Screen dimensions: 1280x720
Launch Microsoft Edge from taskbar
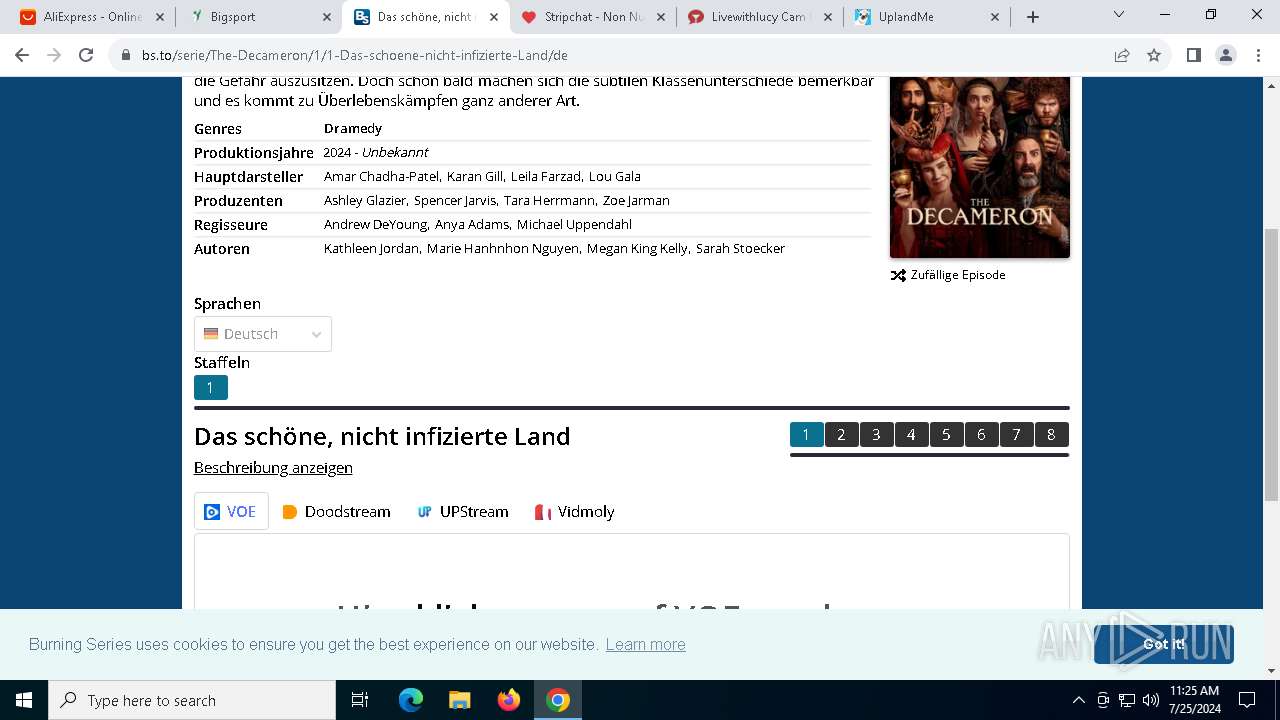(x=411, y=700)
